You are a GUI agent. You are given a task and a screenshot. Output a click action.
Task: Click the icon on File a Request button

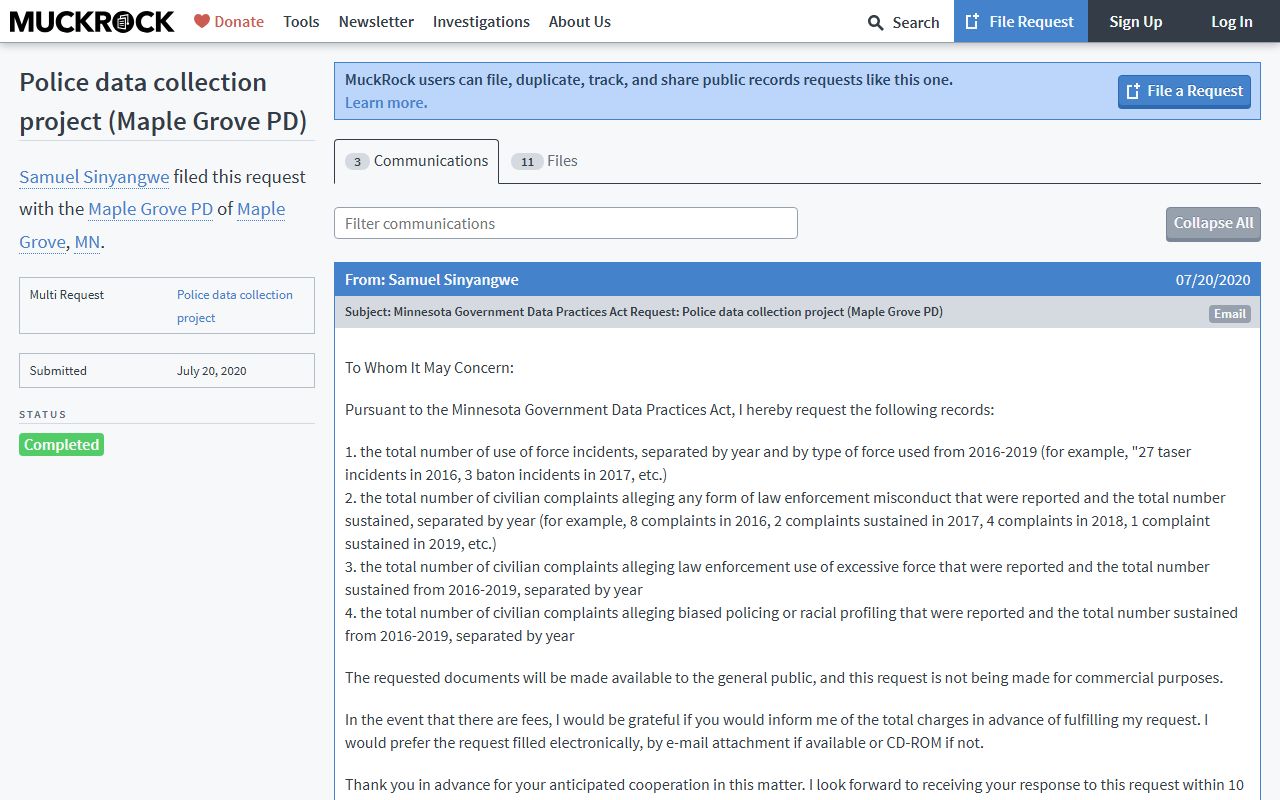click(x=1133, y=91)
